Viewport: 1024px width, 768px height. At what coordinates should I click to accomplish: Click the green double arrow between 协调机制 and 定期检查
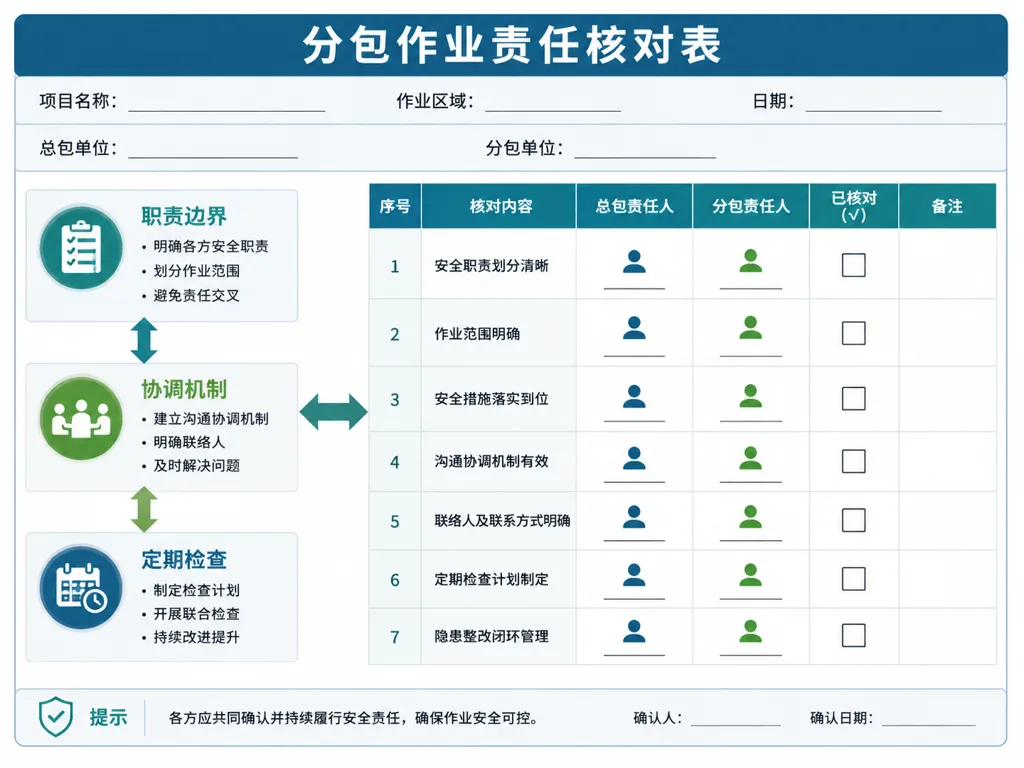pos(144,509)
